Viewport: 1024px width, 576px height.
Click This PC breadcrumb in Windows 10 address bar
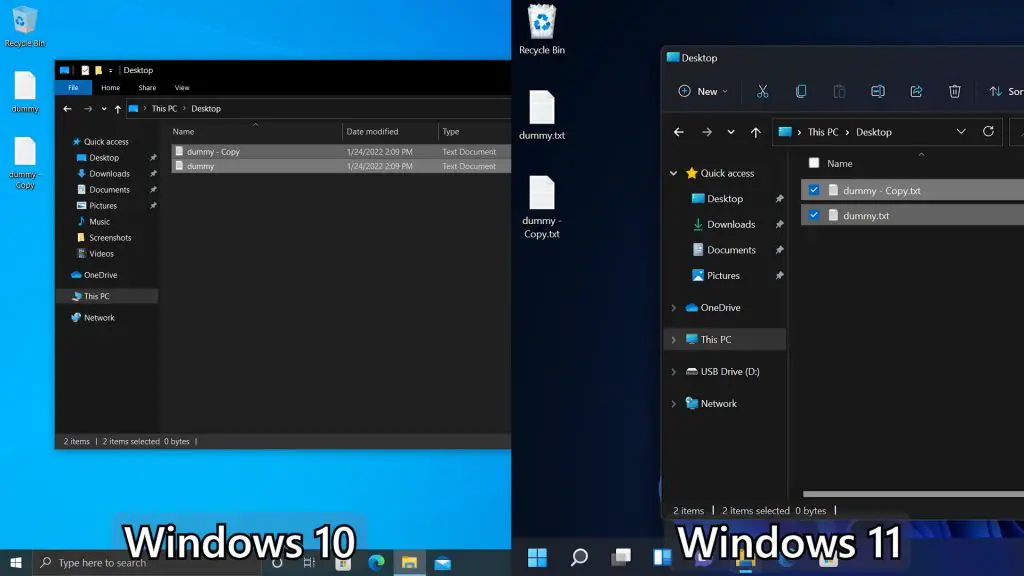click(x=164, y=108)
